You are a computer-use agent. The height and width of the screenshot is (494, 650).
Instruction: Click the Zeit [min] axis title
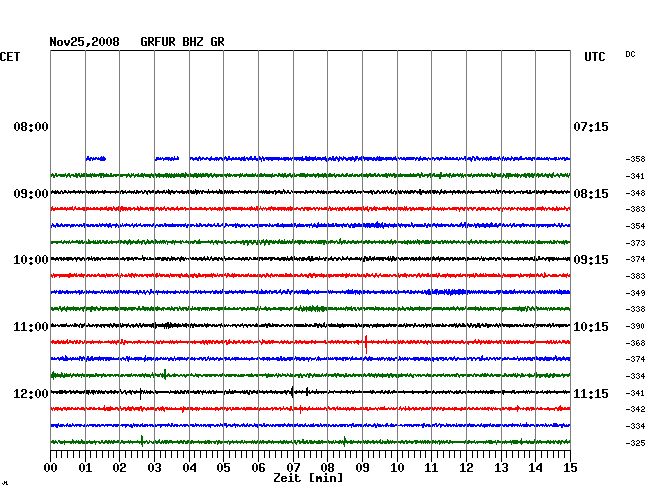pos(308,478)
